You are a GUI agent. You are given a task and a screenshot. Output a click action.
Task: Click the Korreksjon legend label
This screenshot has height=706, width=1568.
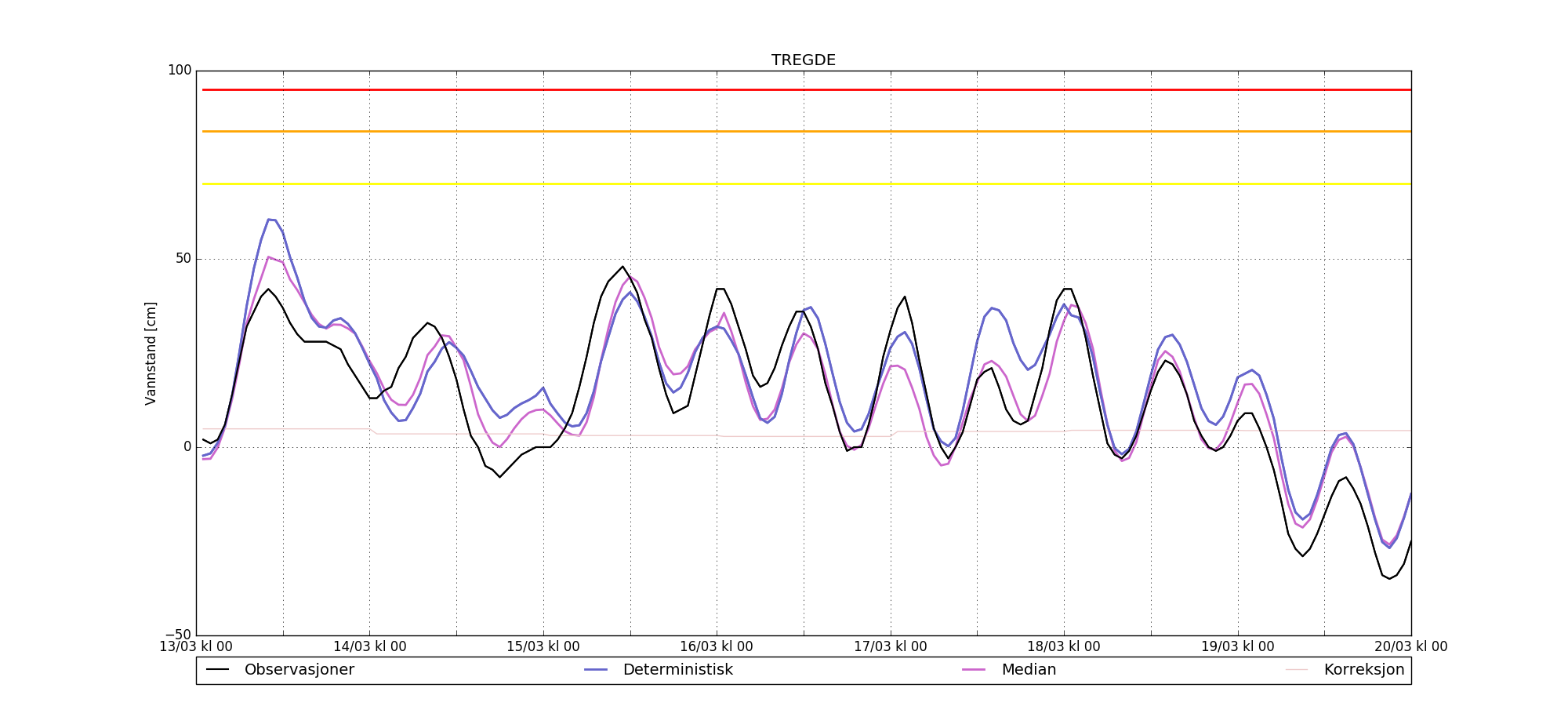(1363, 670)
